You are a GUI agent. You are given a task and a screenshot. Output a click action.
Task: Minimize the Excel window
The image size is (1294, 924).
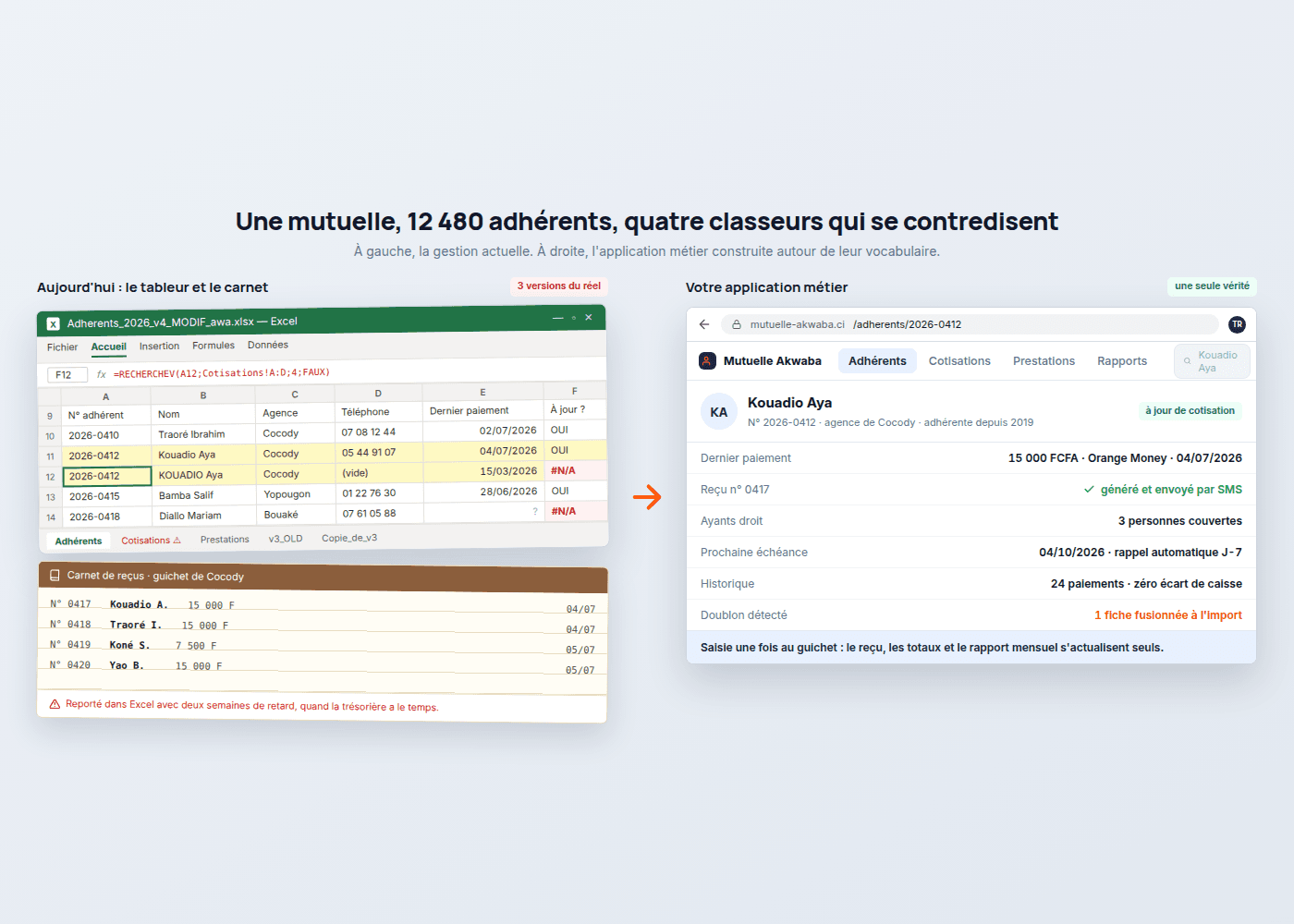tap(557, 318)
